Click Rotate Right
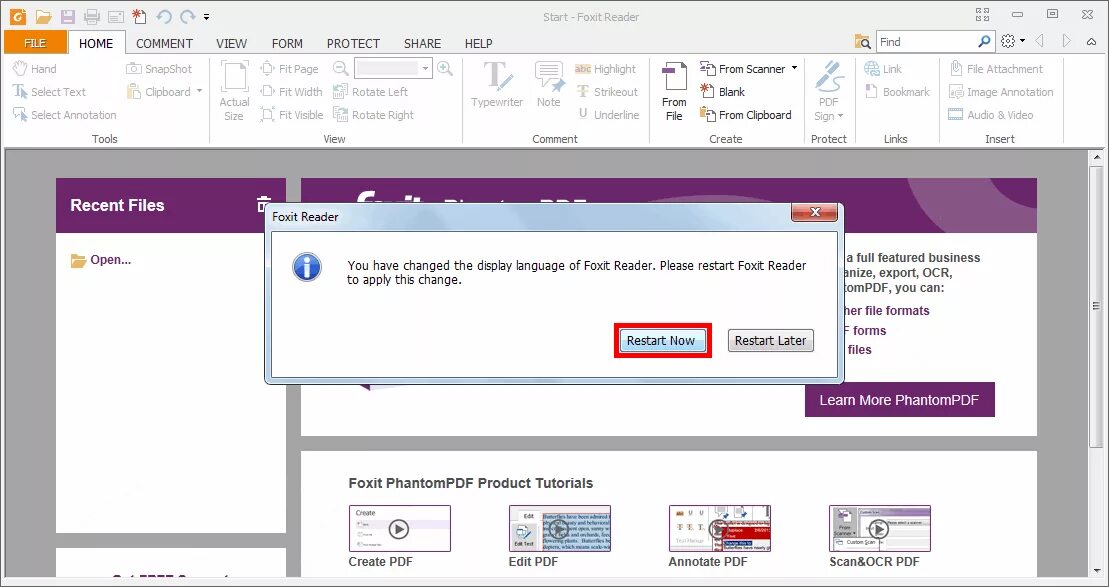Image resolution: width=1109 pixels, height=587 pixels. (x=373, y=115)
